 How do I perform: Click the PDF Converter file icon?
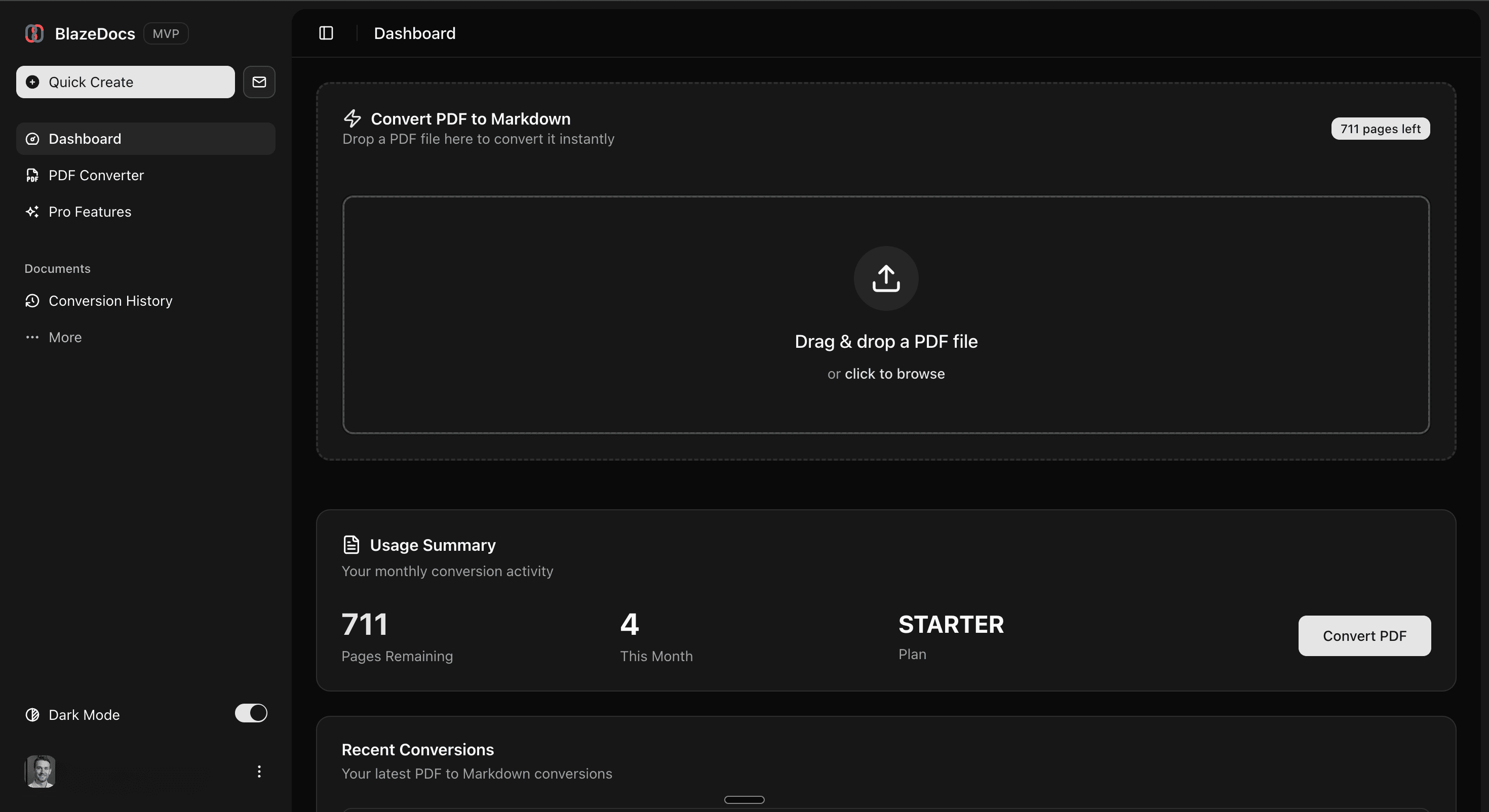(x=32, y=175)
